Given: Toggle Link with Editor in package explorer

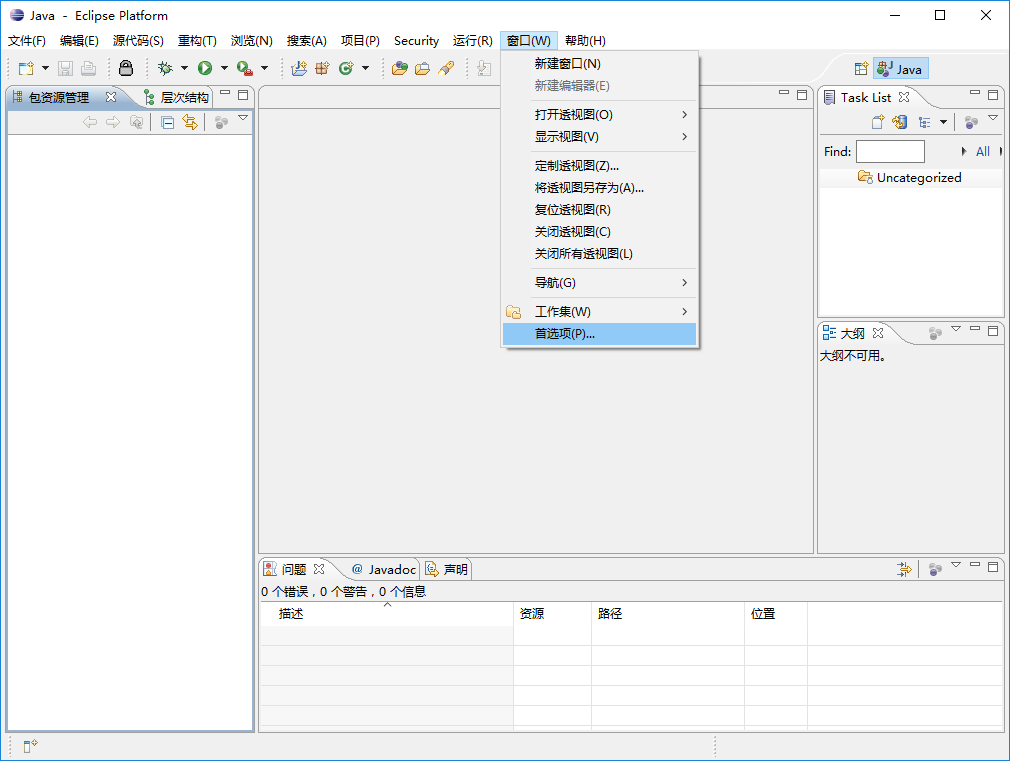Looking at the screenshot, I should 190,122.
